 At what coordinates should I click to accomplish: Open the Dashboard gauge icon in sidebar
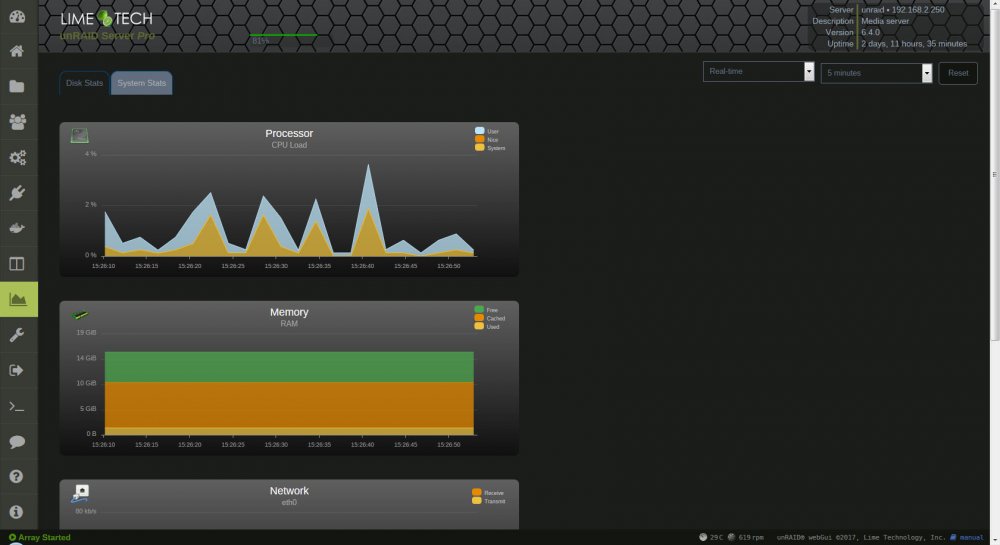pyautogui.click(x=17, y=17)
